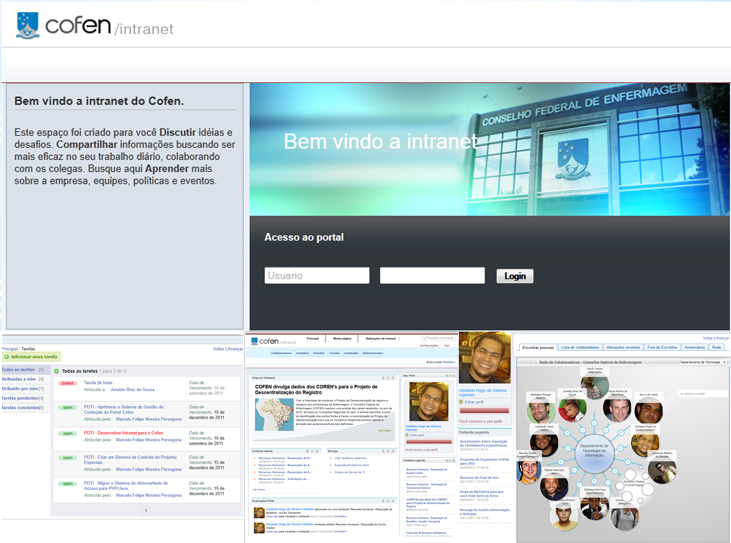Open Aplicações da intranet dropdown in portal preview
The width and height of the screenshot is (731, 543).
coord(382,338)
